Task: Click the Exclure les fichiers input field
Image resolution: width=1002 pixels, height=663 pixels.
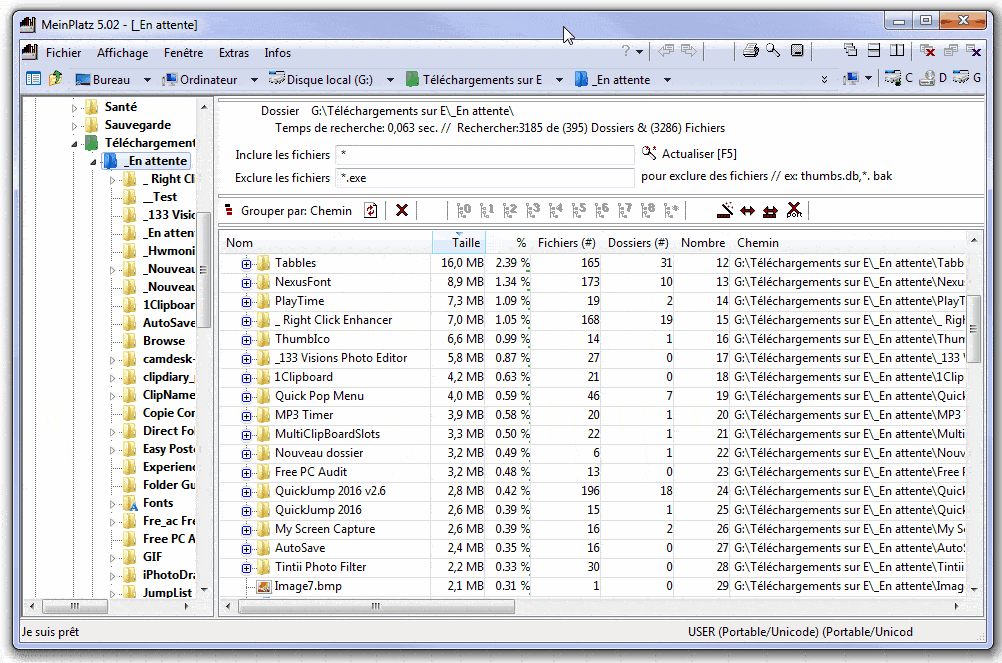Action: coord(485,178)
